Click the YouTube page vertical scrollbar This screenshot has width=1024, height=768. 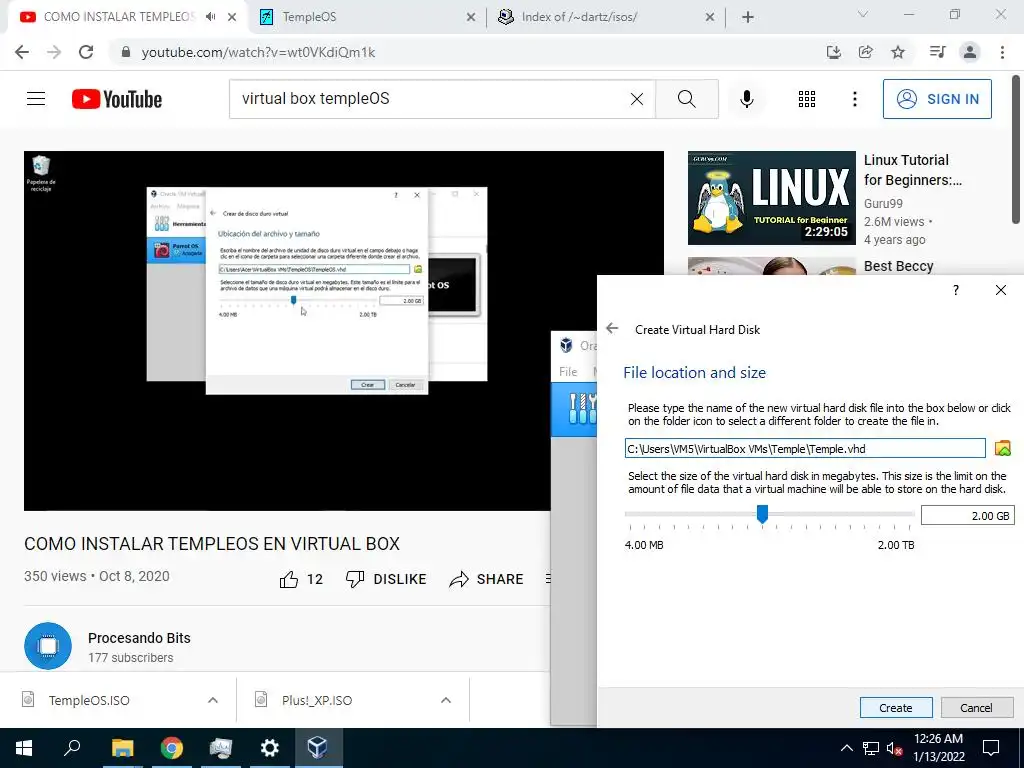(1018, 150)
